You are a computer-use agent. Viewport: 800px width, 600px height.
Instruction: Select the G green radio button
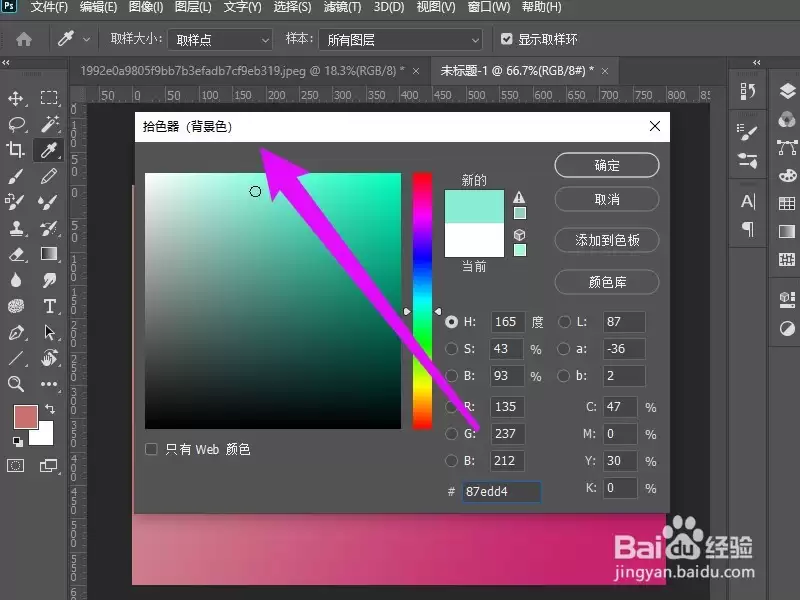pyautogui.click(x=452, y=434)
